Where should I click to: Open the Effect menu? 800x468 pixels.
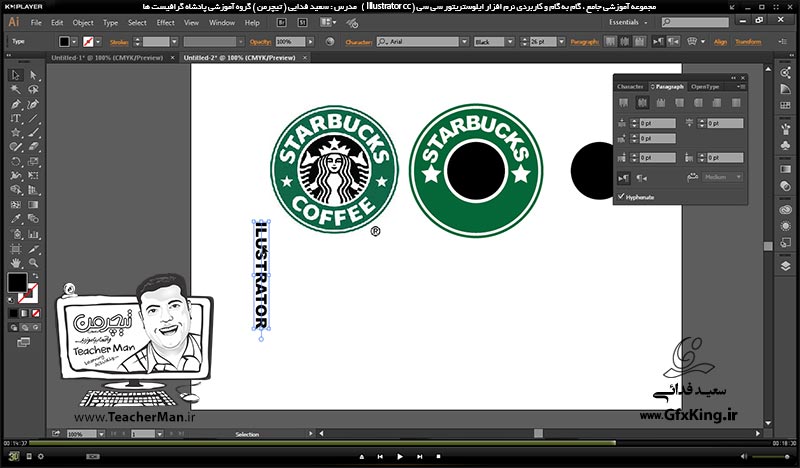click(x=165, y=22)
